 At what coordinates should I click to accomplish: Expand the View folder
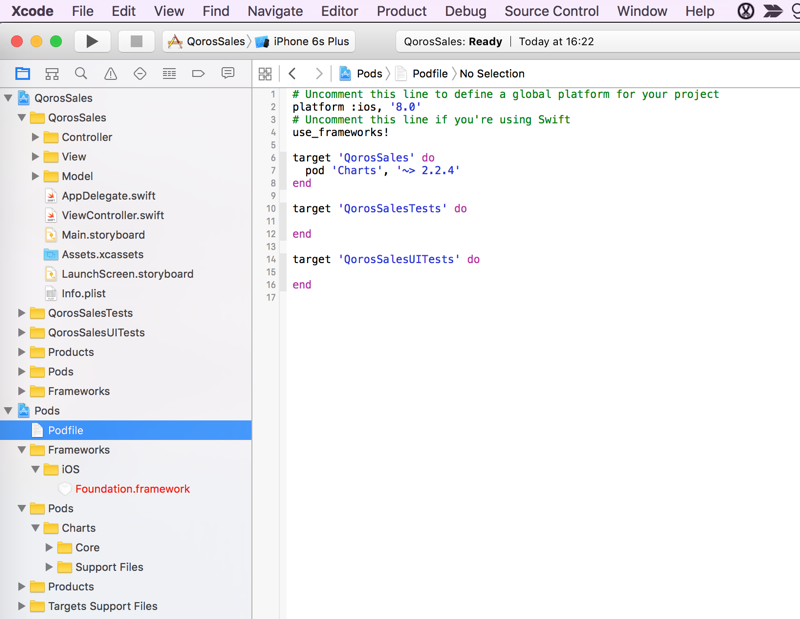pyautogui.click(x=35, y=156)
